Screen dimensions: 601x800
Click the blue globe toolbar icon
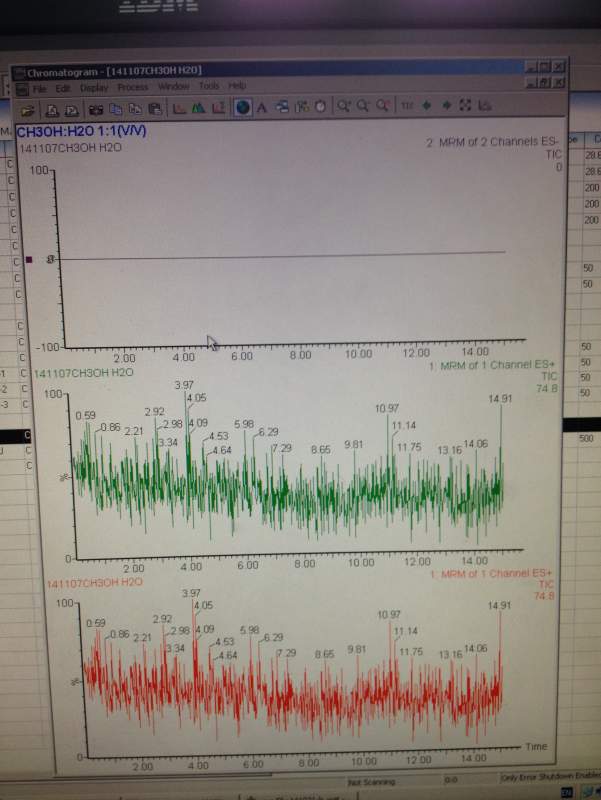[x=242, y=107]
